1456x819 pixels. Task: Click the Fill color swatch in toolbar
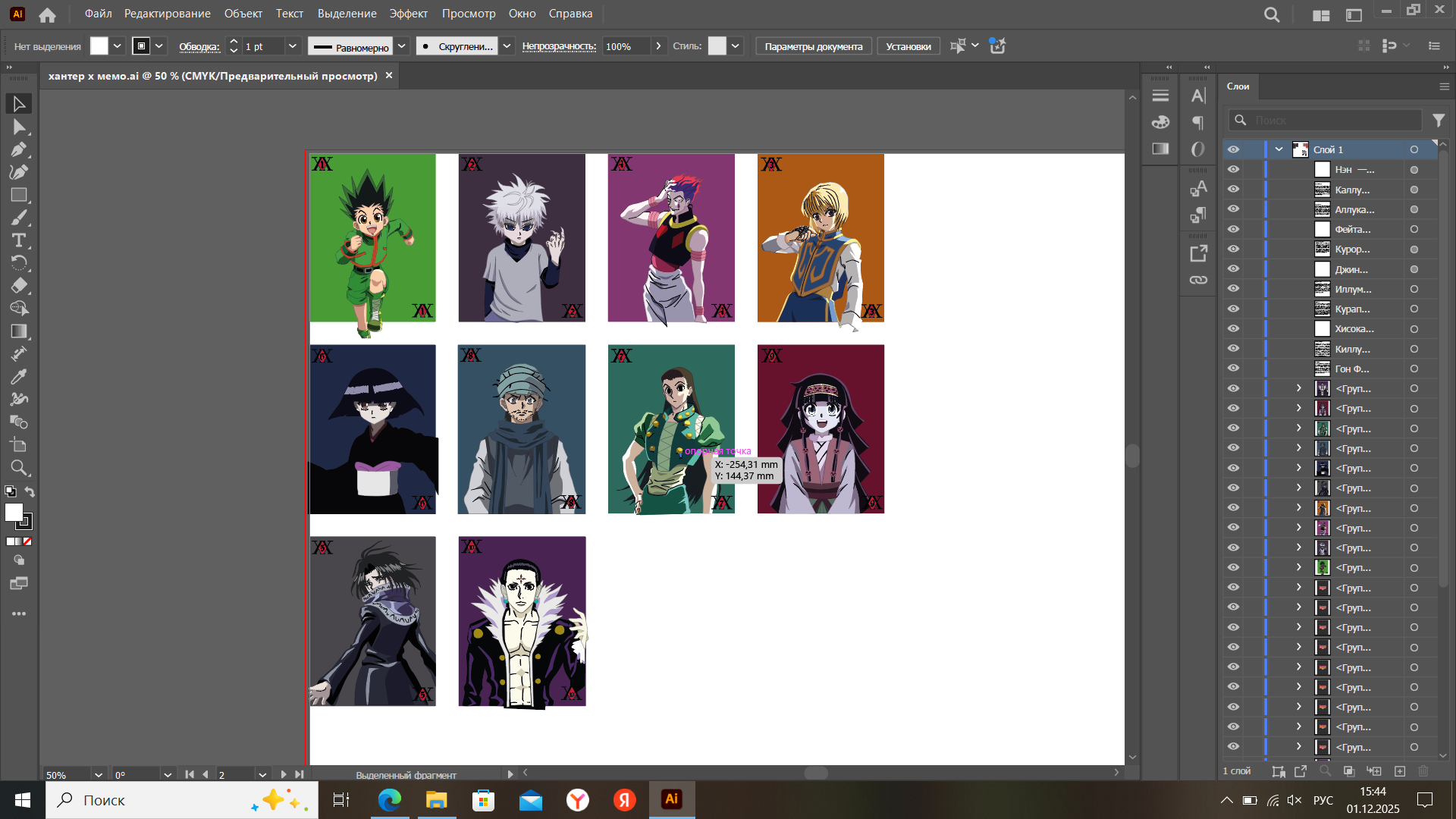(x=13, y=513)
